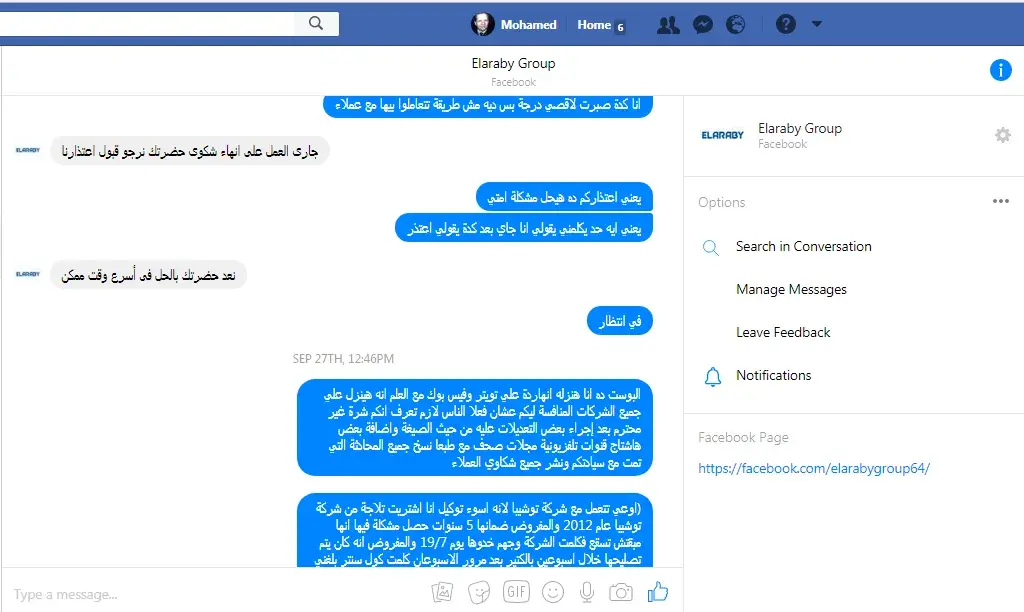The height and width of the screenshot is (612, 1024).
Task: Open the elarabygroup64 Facebook page link
Action: pos(814,468)
